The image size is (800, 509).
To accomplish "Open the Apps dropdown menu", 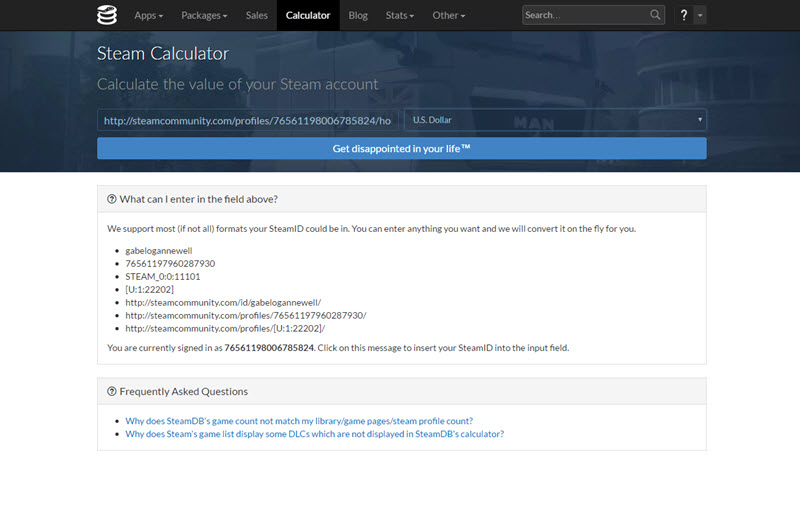I will [x=148, y=15].
